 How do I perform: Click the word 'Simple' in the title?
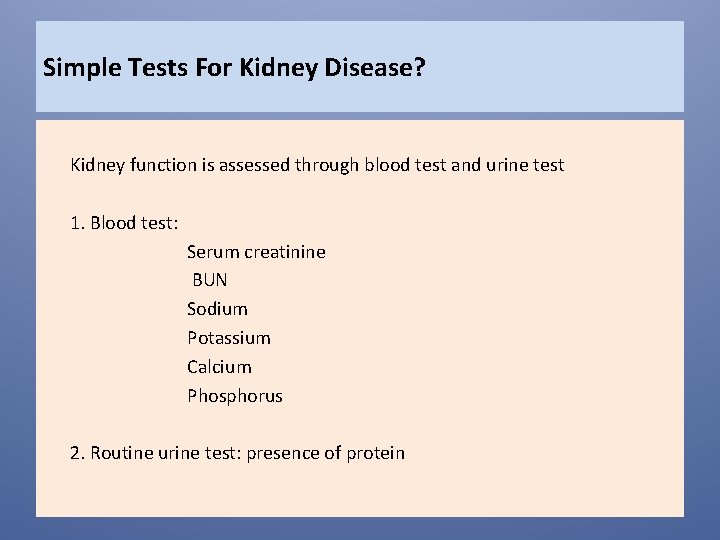pyautogui.click(x=82, y=68)
